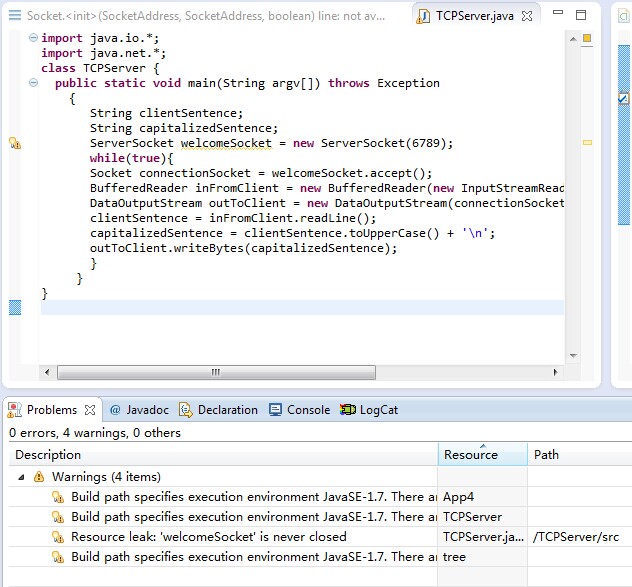
Task: Click the '0 errors, 4 warnings, 0 others' summary
Action: click(95, 433)
